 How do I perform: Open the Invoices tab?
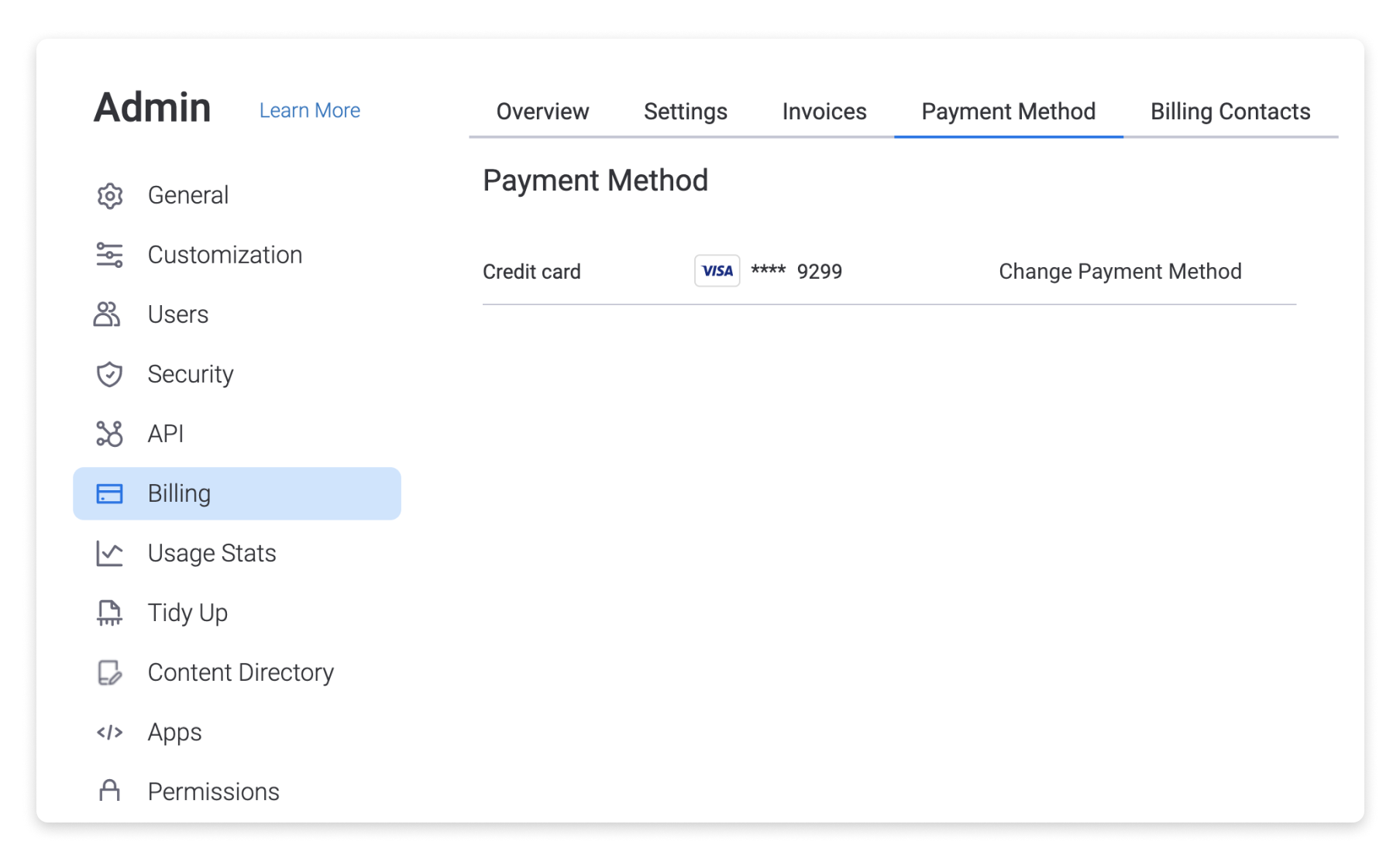pos(824,112)
